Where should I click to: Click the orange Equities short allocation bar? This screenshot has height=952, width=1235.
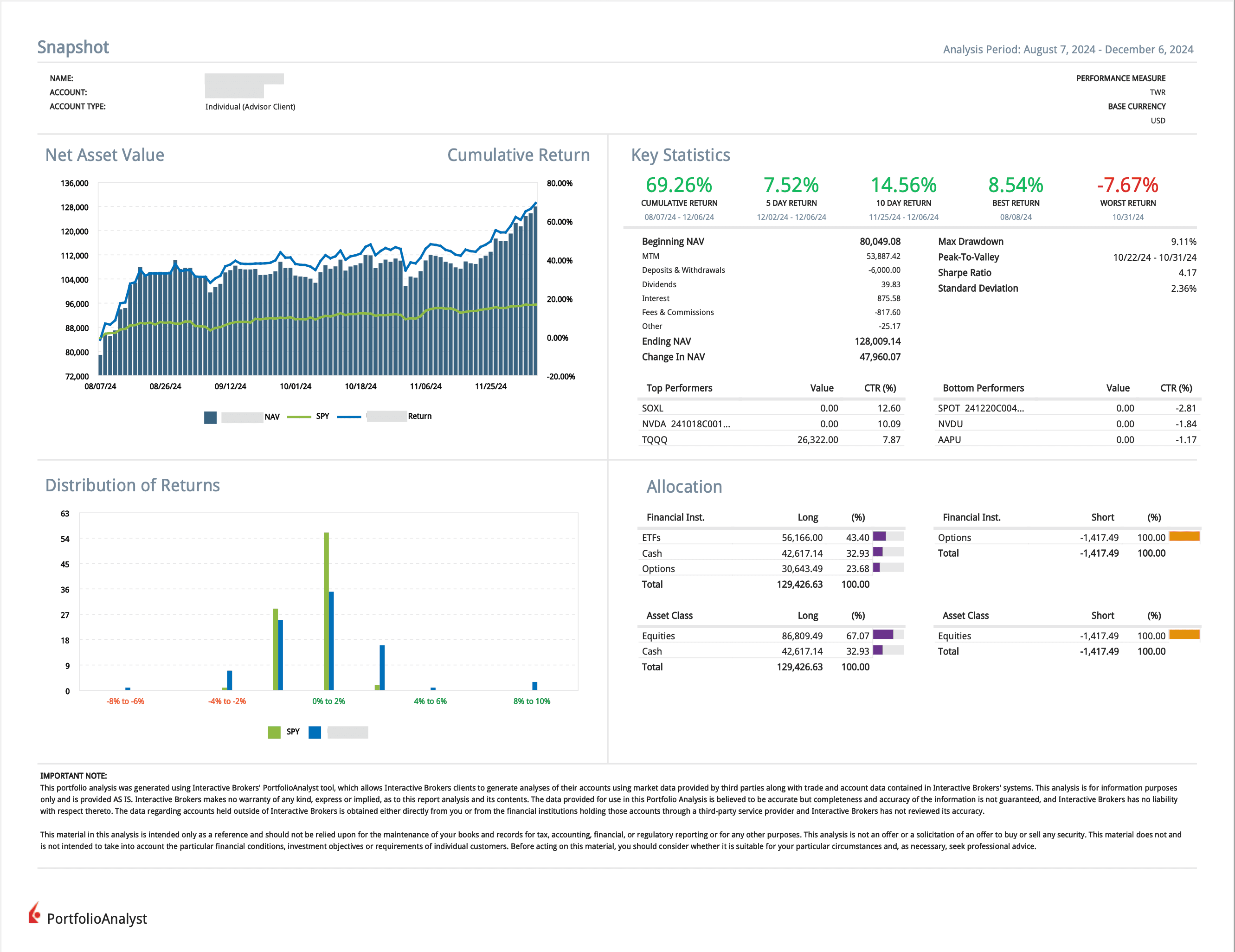[x=1184, y=635]
